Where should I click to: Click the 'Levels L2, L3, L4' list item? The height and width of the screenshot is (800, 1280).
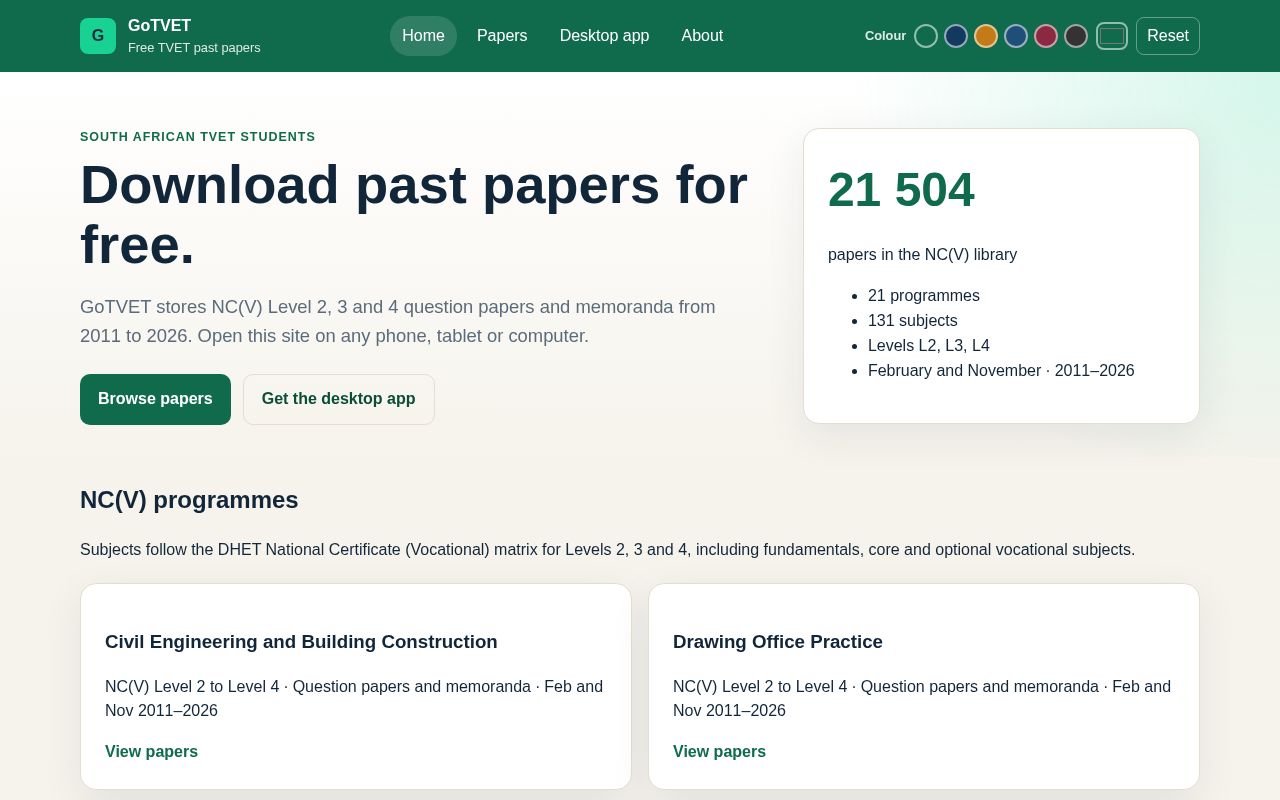point(929,346)
